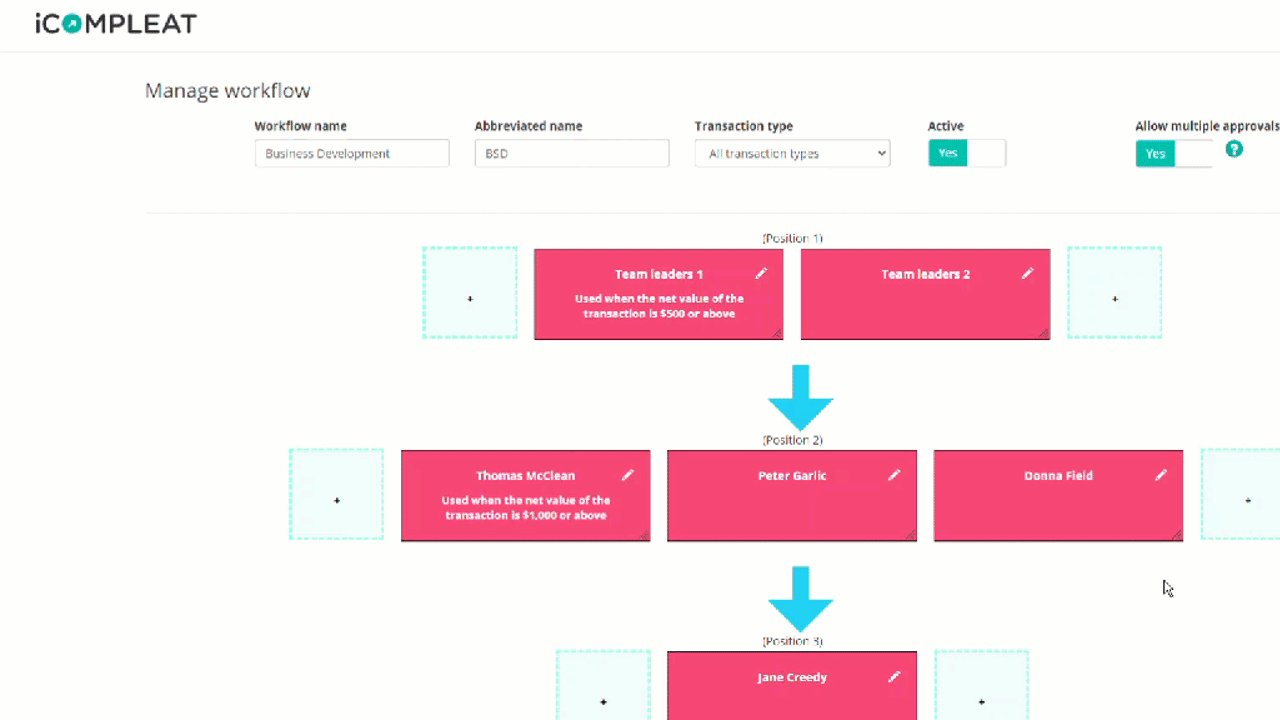Screen dimensions: 1280x720
Task: Click pencil icon on Thomas McClean card
Action: pyautogui.click(x=628, y=475)
